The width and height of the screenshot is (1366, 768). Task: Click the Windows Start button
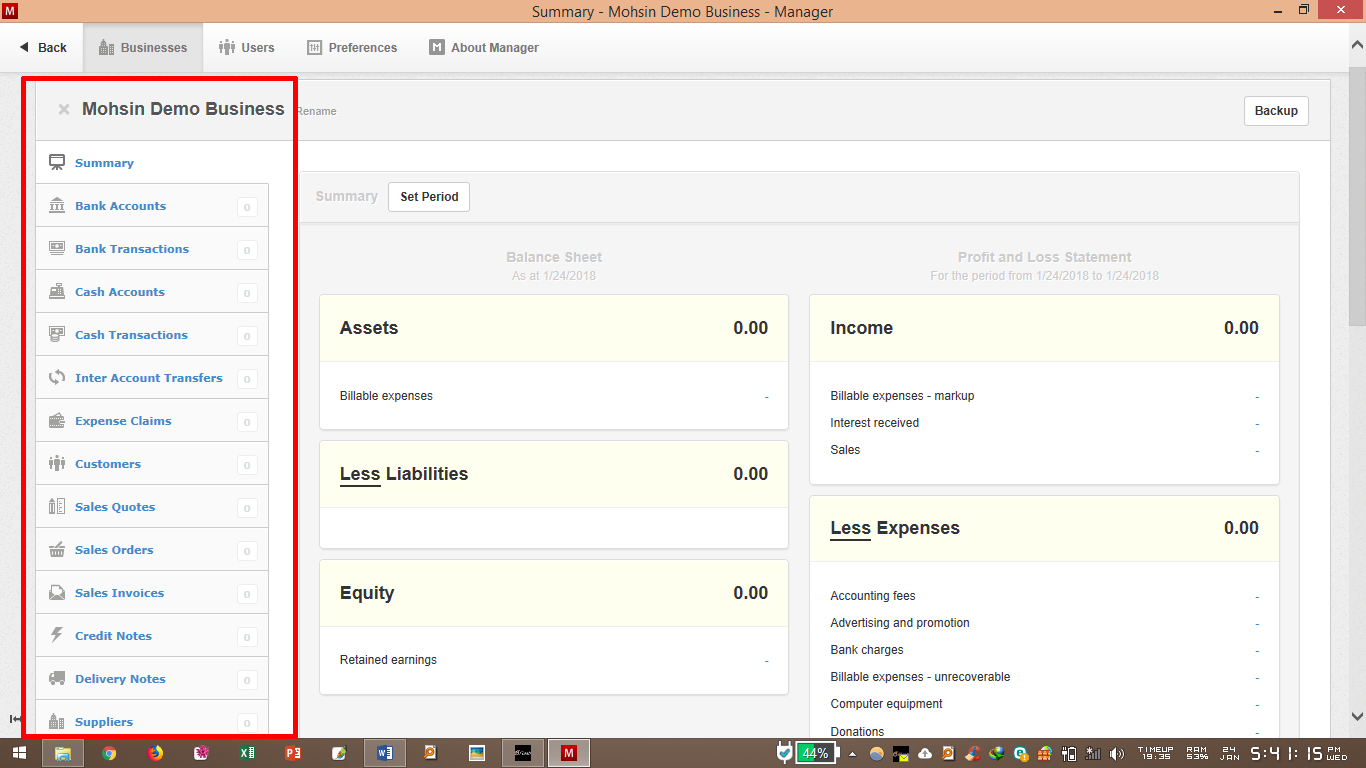click(x=18, y=753)
